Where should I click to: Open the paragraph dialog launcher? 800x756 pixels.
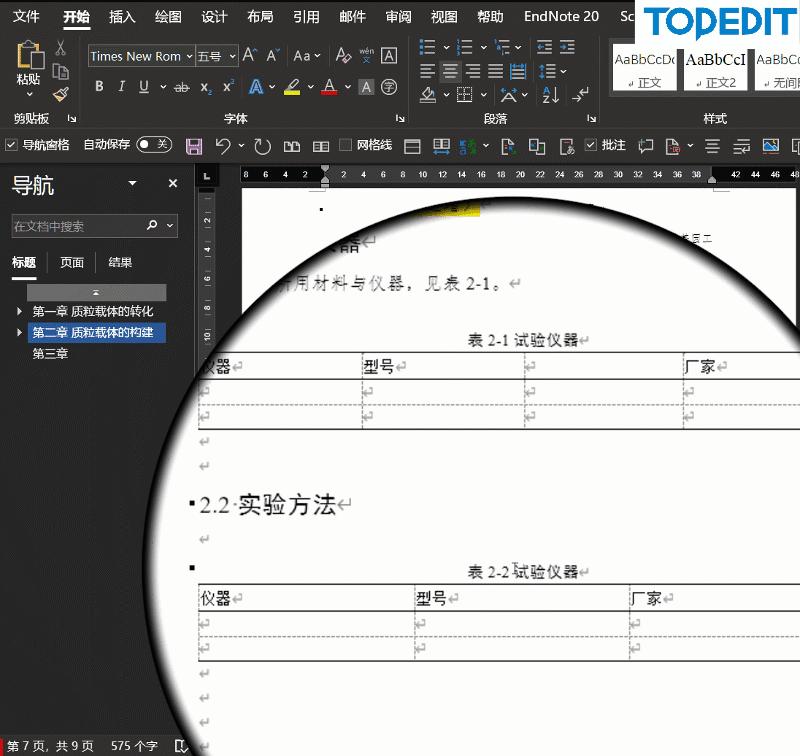point(591,118)
